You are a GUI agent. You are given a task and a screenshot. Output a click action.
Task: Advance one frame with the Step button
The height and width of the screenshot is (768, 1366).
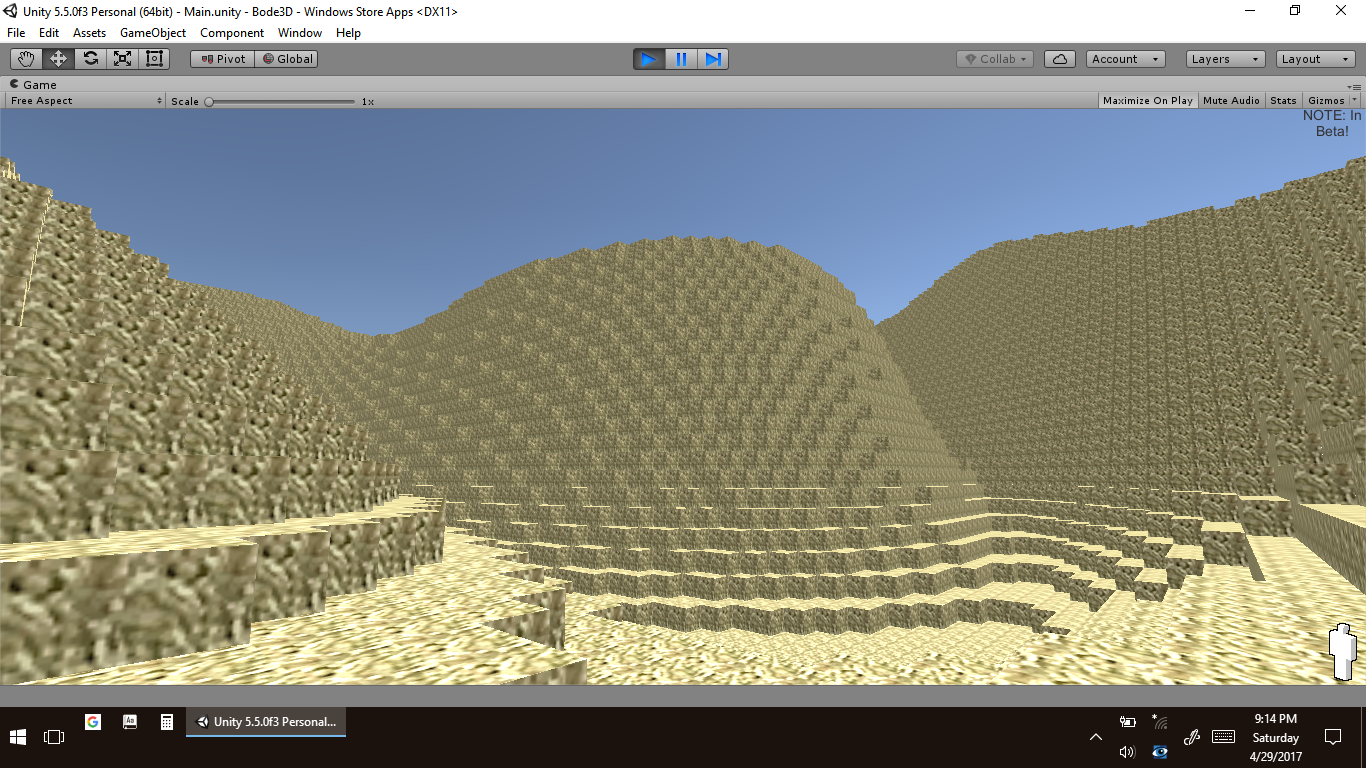point(713,59)
